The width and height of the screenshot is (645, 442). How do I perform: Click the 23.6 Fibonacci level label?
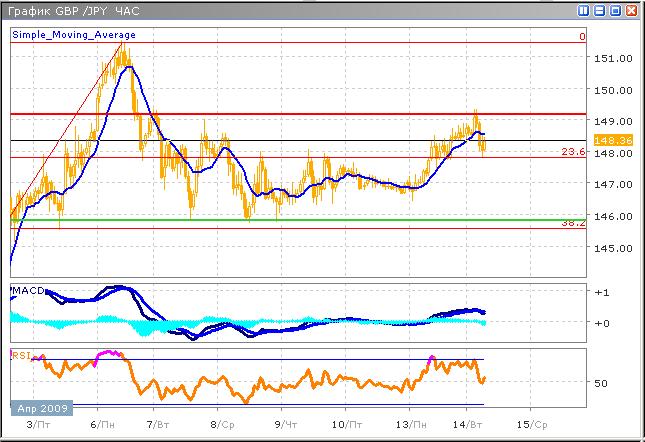coord(573,151)
